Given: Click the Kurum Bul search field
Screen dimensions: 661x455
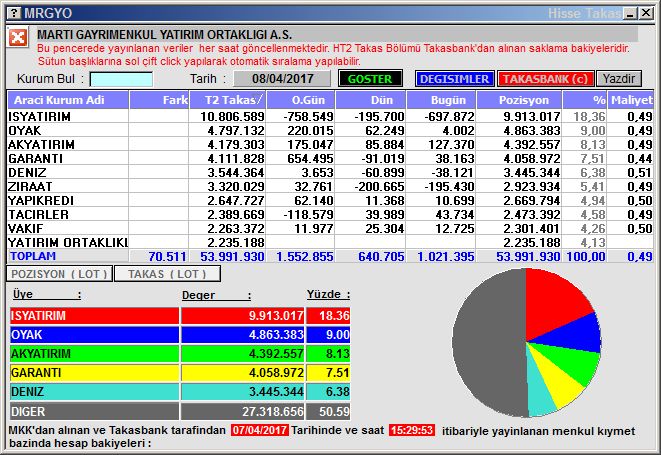Looking at the screenshot, I should (x=121, y=79).
